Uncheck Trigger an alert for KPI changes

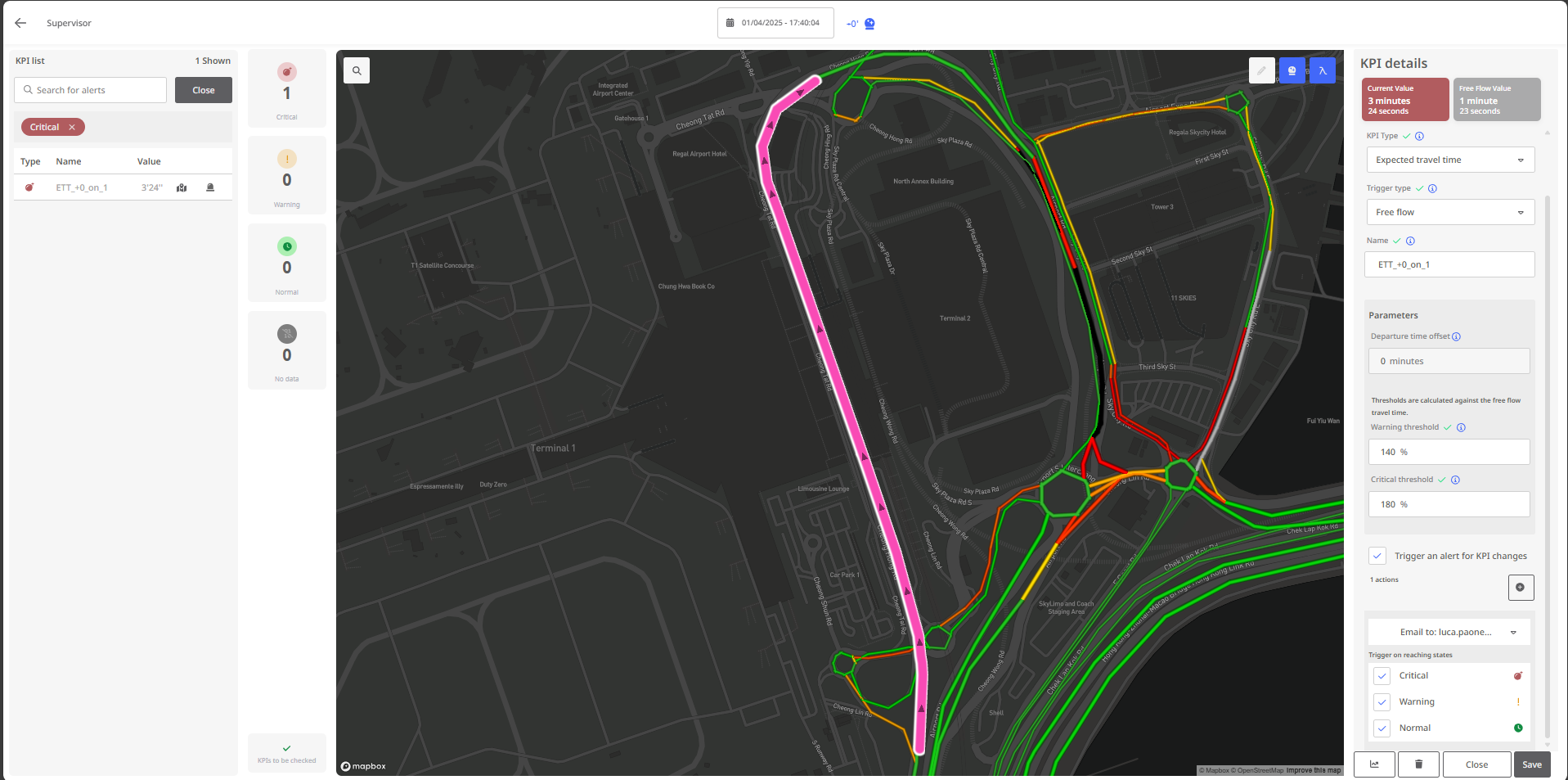click(1377, 556)
